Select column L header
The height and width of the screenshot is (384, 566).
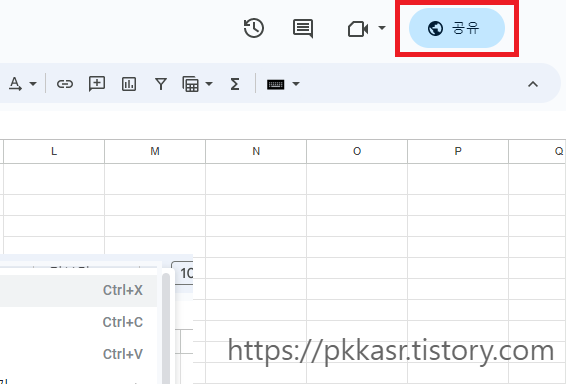pyautogui.click(x=54, y=151)
